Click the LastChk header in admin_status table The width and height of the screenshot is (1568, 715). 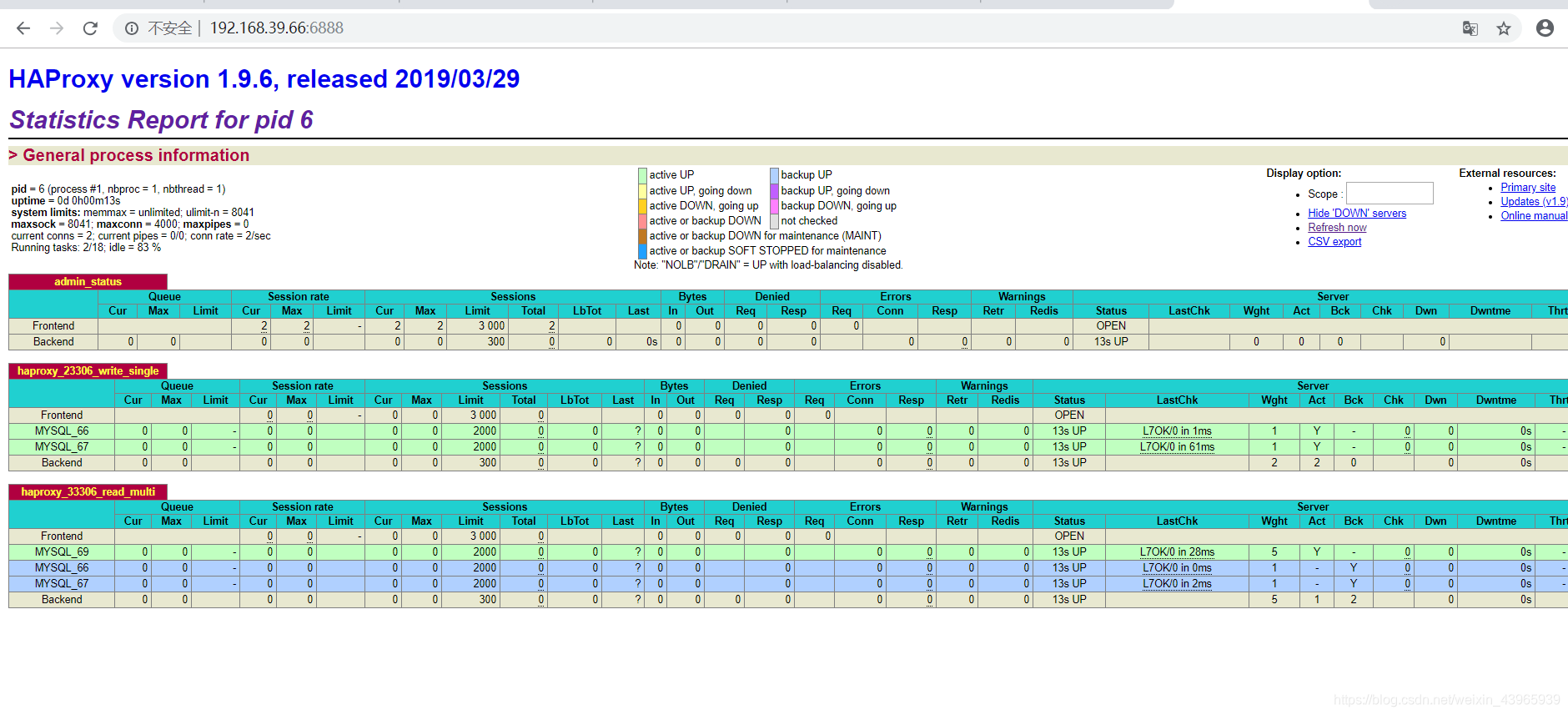point(1189,311)
